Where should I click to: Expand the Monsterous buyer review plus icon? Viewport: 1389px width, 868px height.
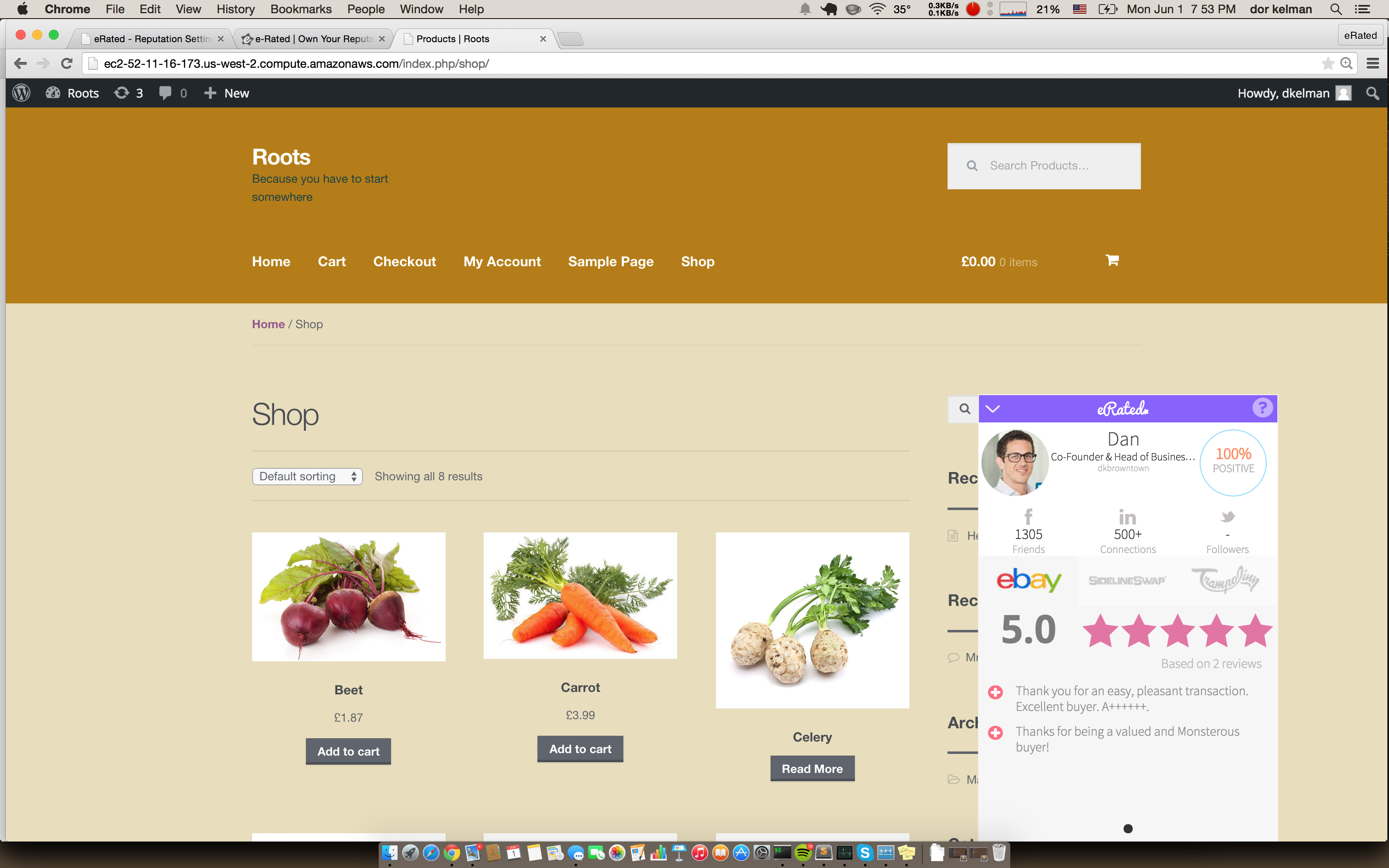click(x=995, y=733)
